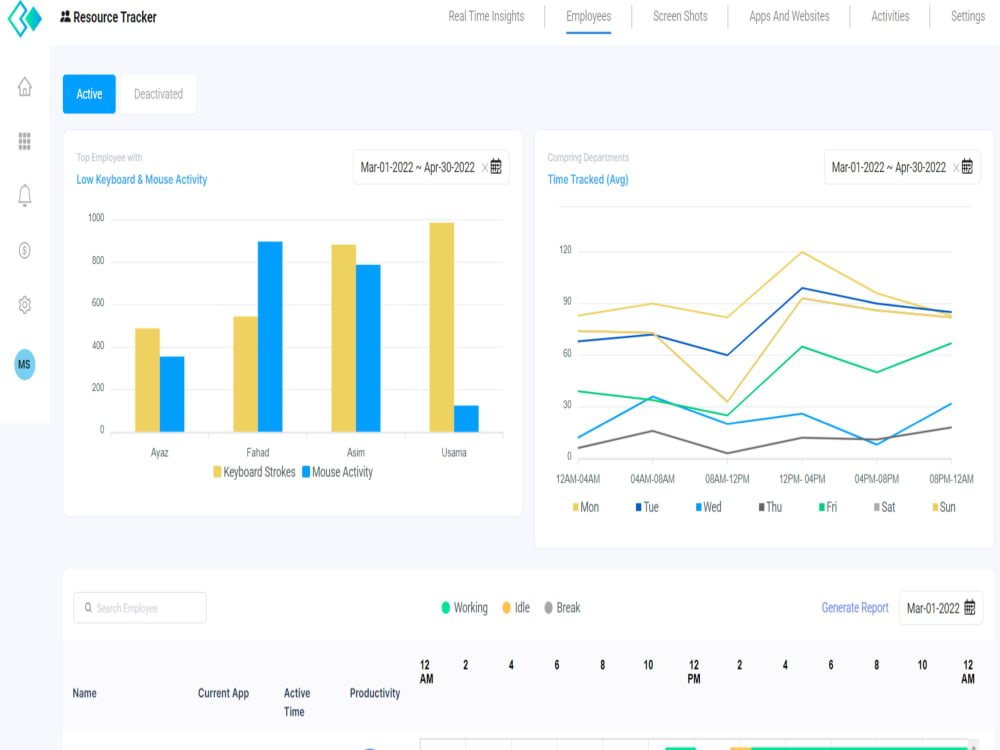1000x750 pixels.
Task: Click the Productivity column header
Action: pos(374,693)
